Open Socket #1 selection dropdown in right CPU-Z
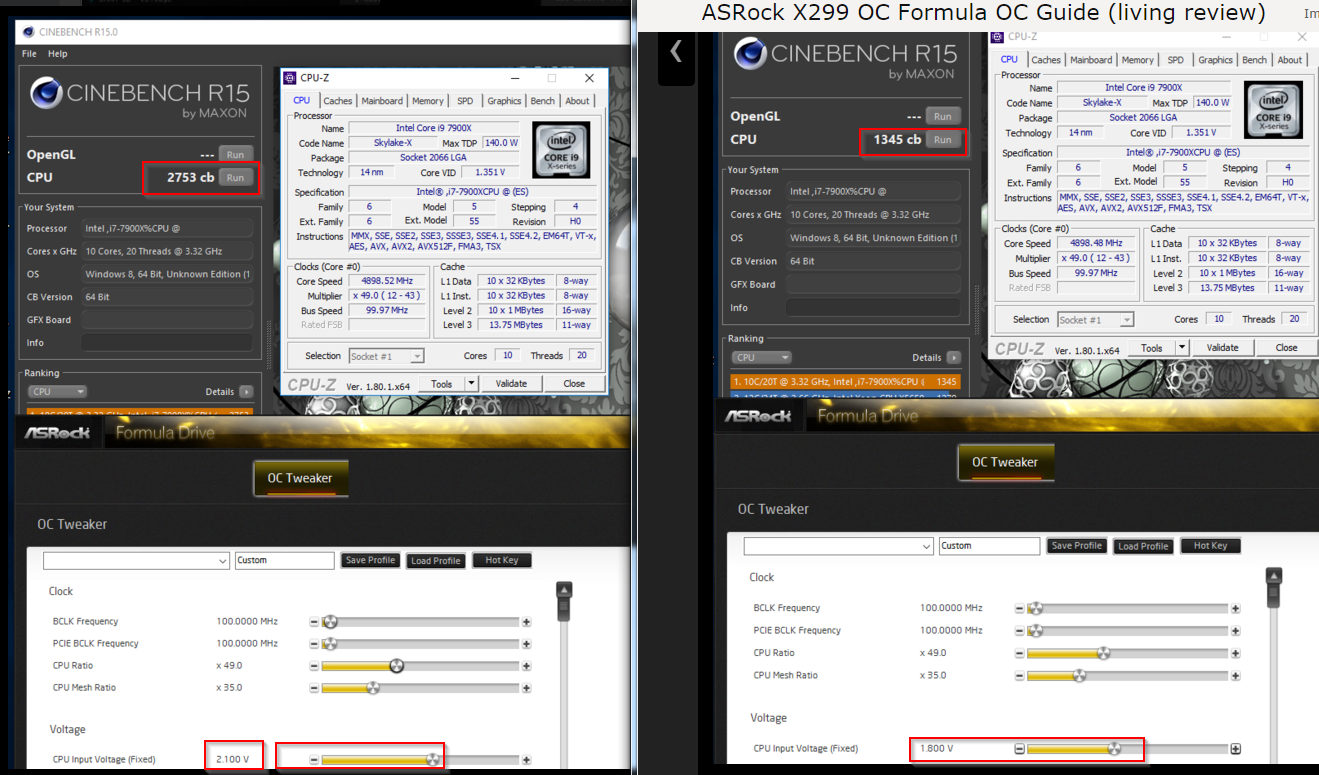 tap(1095, 320)
